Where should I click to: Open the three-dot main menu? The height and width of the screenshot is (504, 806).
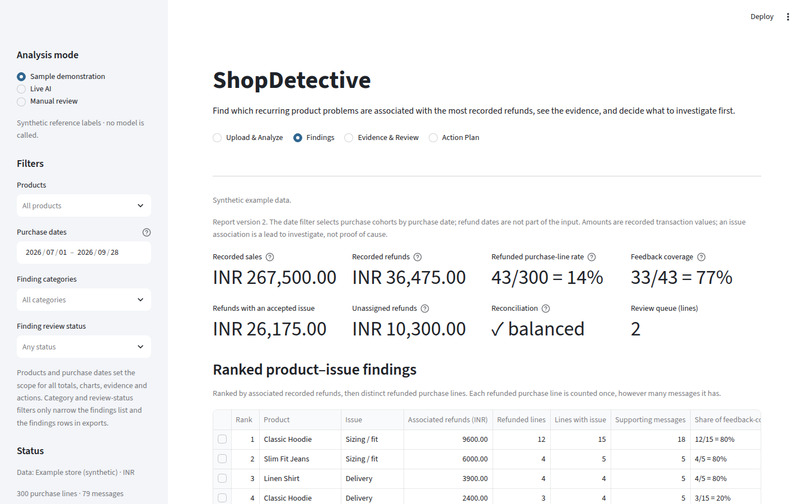(x=787, y=17)
